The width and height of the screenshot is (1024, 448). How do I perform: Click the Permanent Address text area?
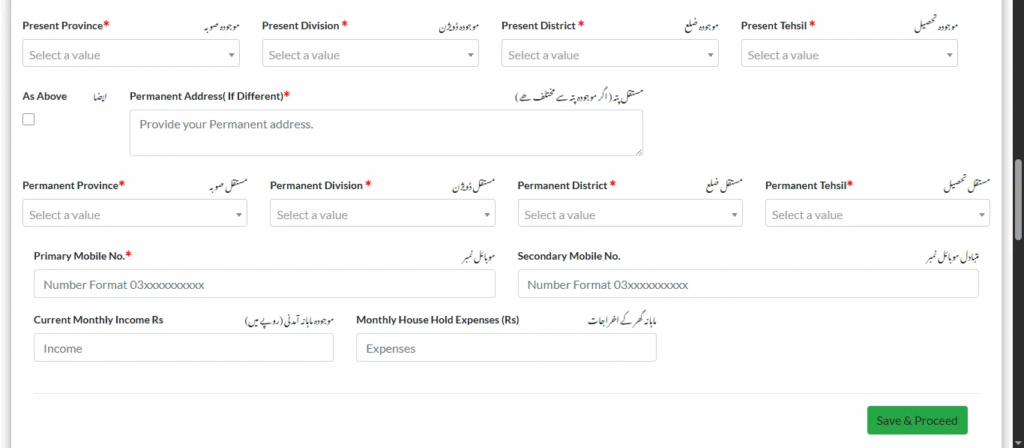point(386,132)
